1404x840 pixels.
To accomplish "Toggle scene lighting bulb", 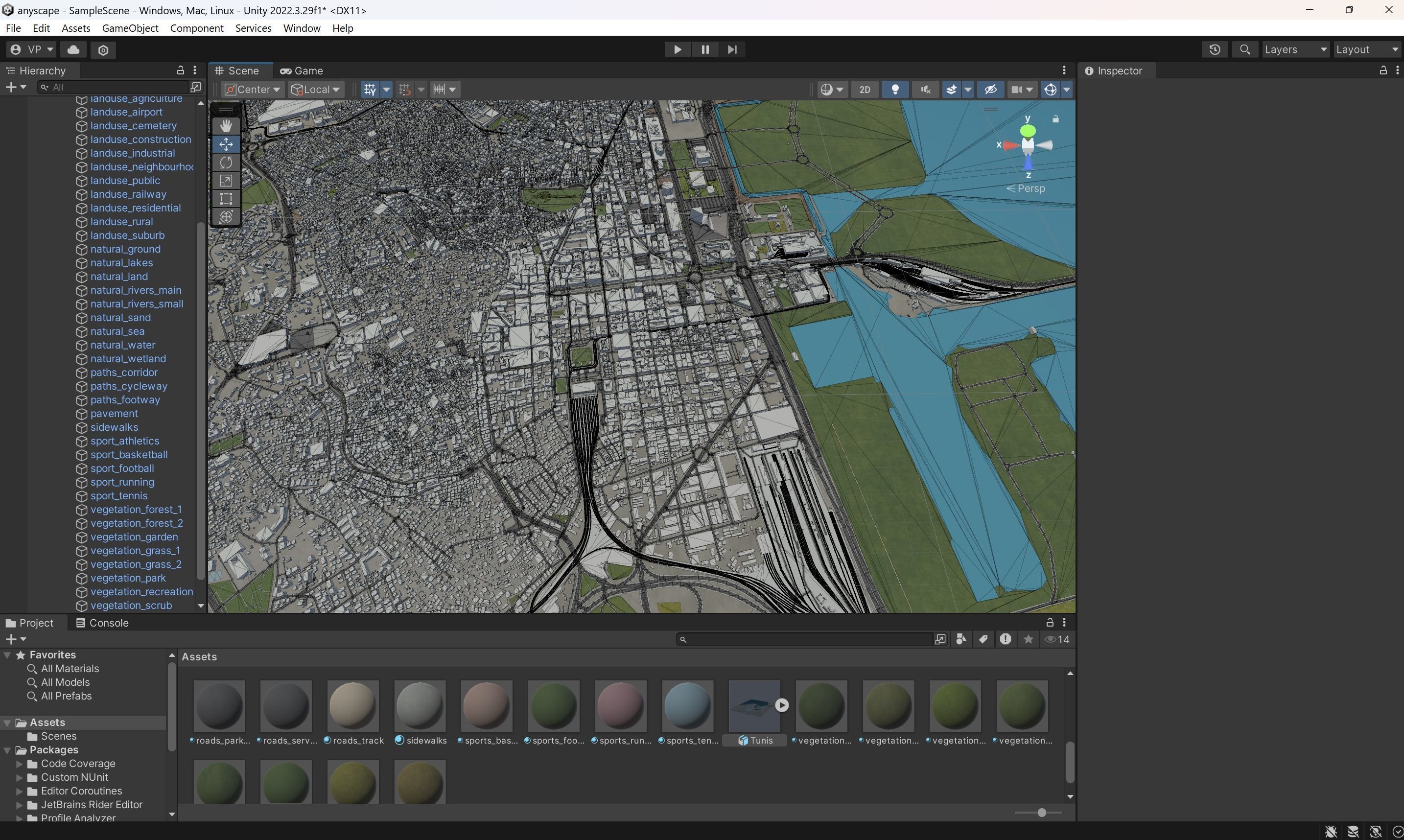I will (895, 90).
